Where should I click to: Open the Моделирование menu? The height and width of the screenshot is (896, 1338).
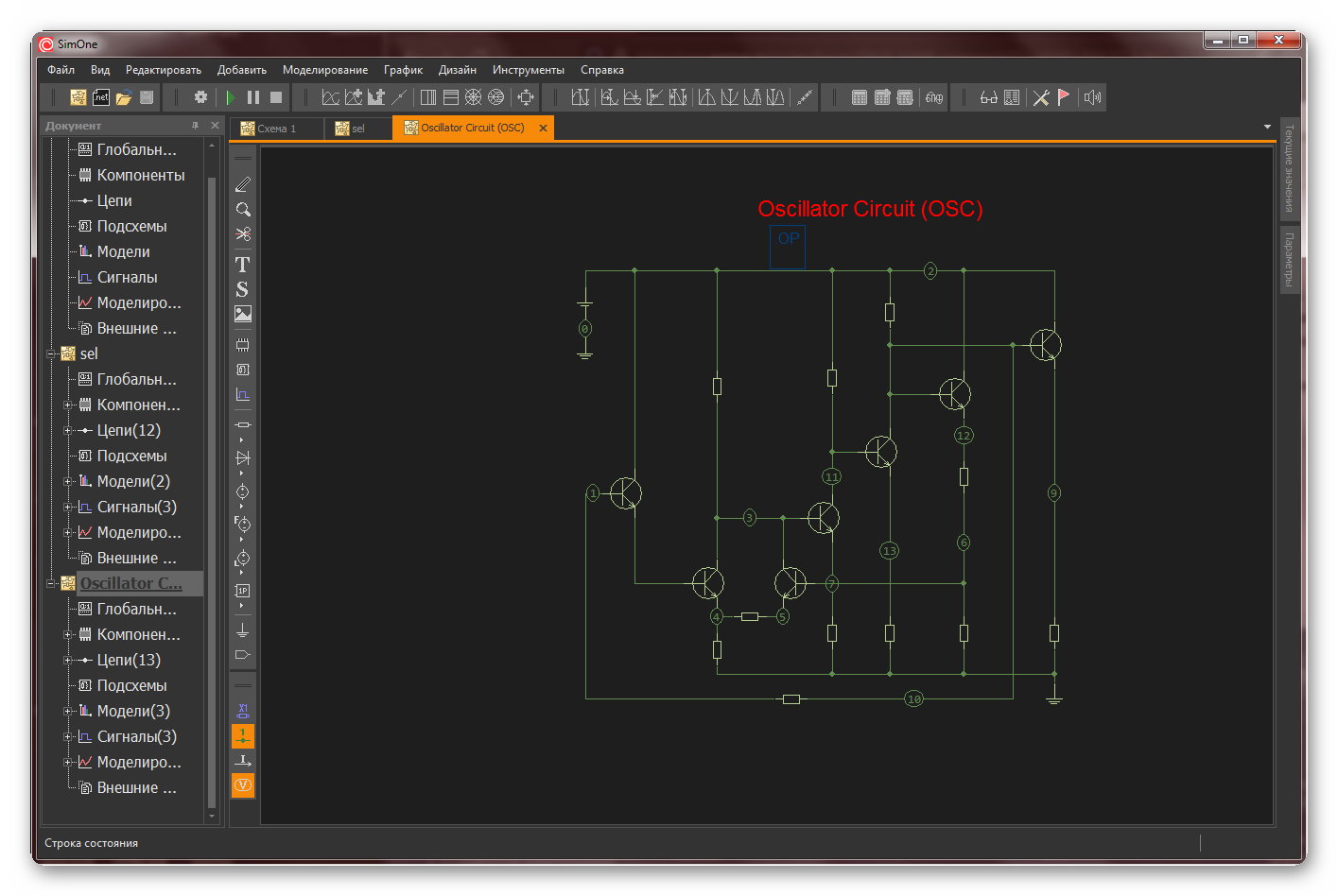[x=325, y=70]
